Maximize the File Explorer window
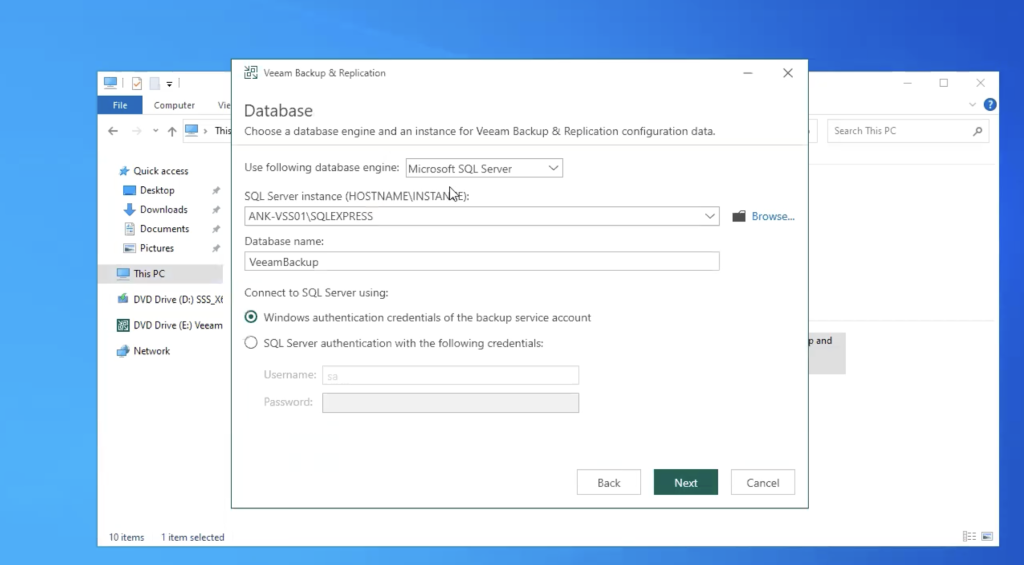This screenshot has height=565, width=1024. (944, 83)
